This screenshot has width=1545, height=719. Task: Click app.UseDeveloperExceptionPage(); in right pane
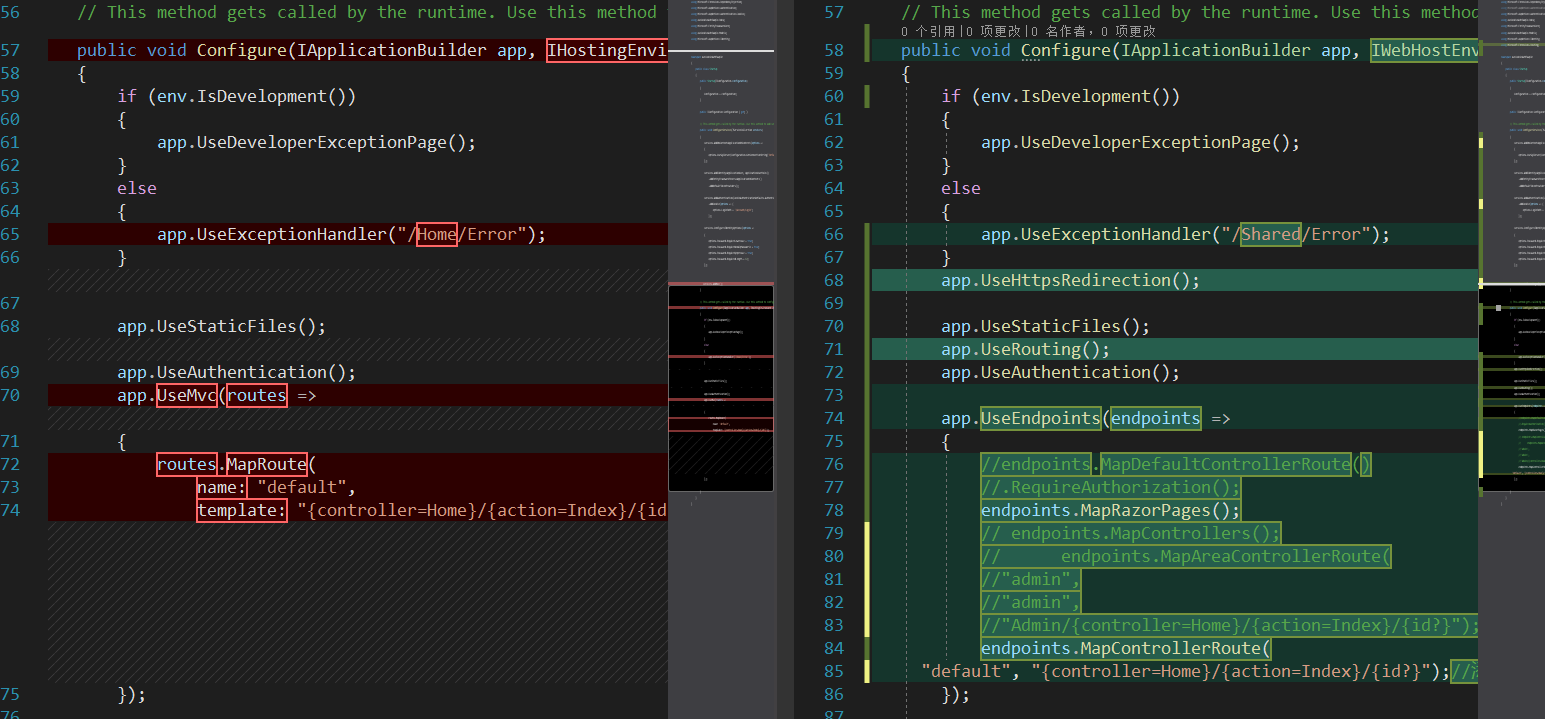pos(1141,142)
